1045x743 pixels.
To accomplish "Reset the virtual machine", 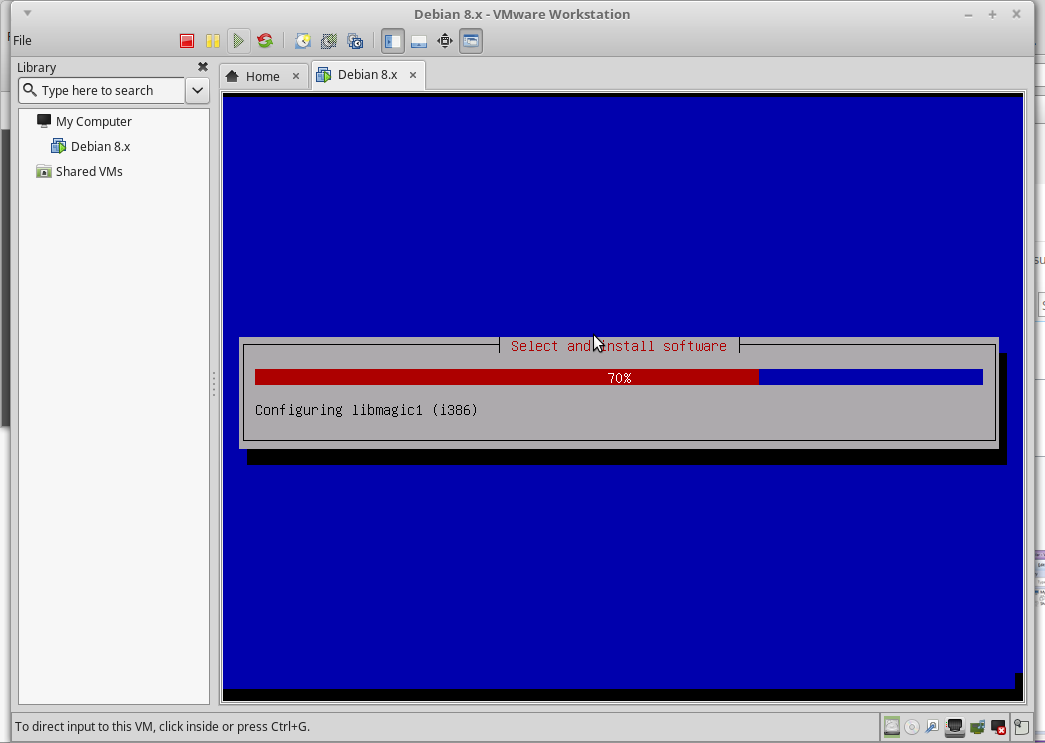I will tap(264, 40).
